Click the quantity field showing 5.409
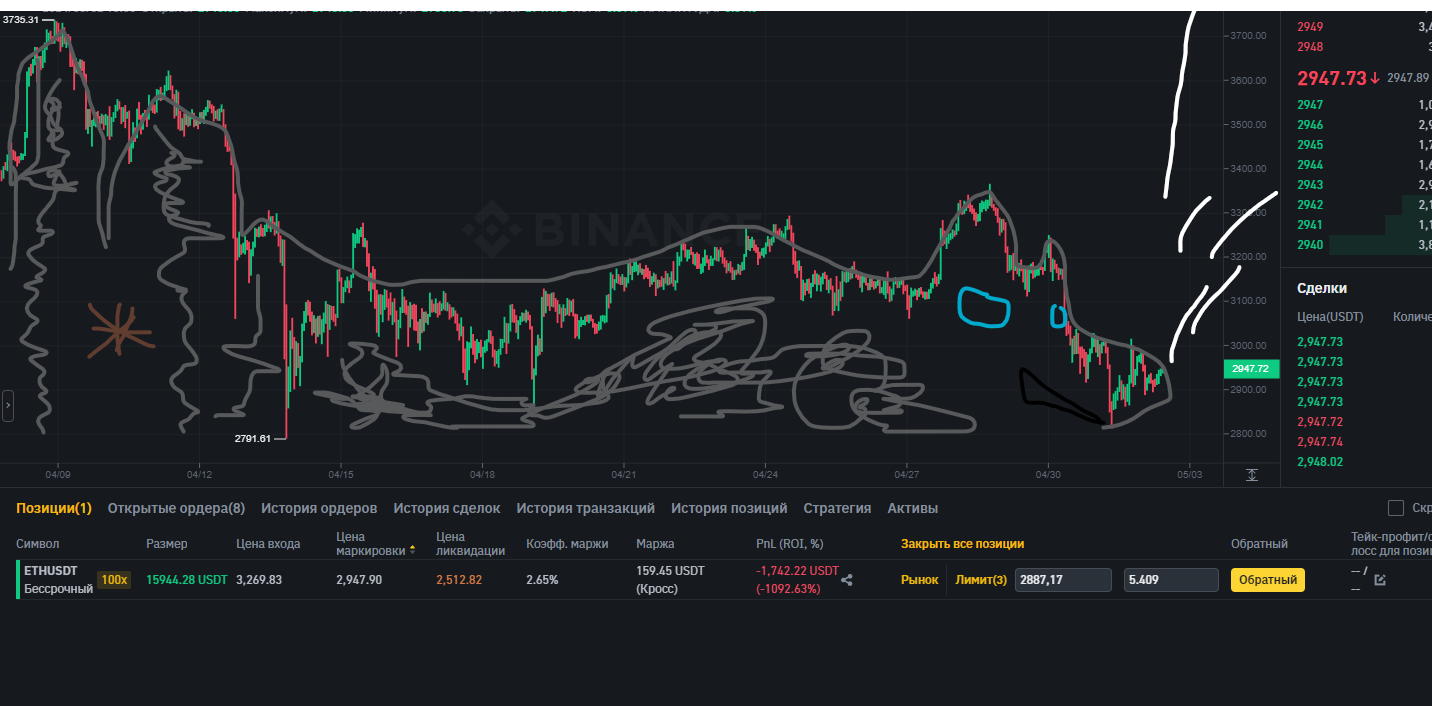Viewport: 1432px width, 706px height. click(1170, 580)
